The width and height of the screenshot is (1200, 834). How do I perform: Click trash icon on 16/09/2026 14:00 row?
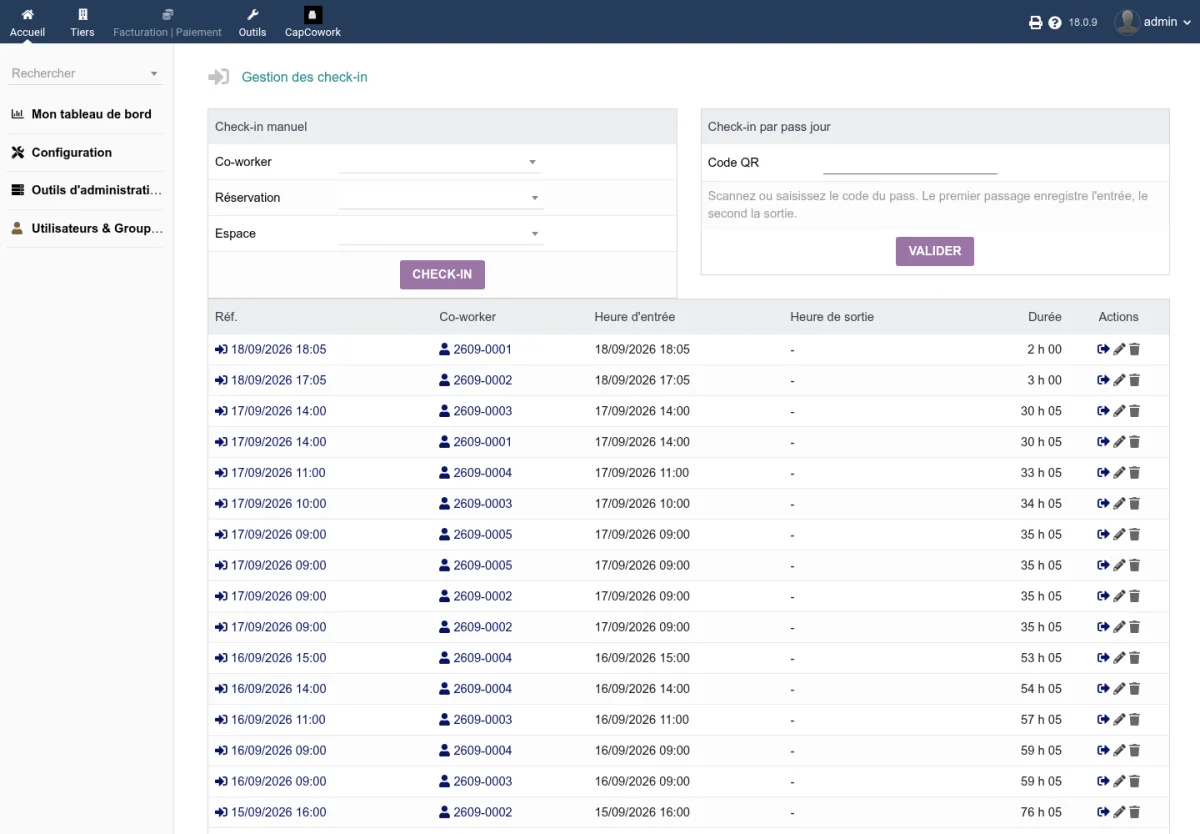coord(1135,689)
